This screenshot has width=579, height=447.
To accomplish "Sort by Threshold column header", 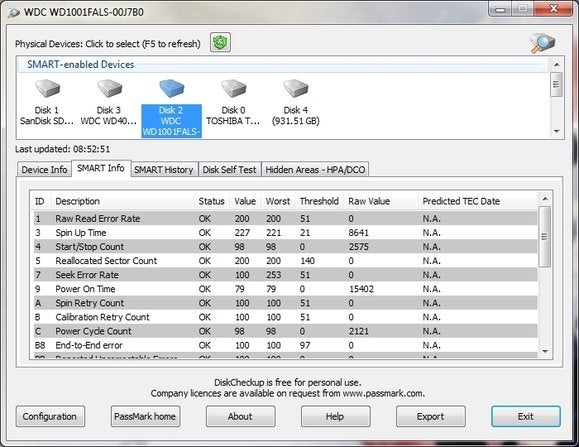I will click(x=319, y=201).
